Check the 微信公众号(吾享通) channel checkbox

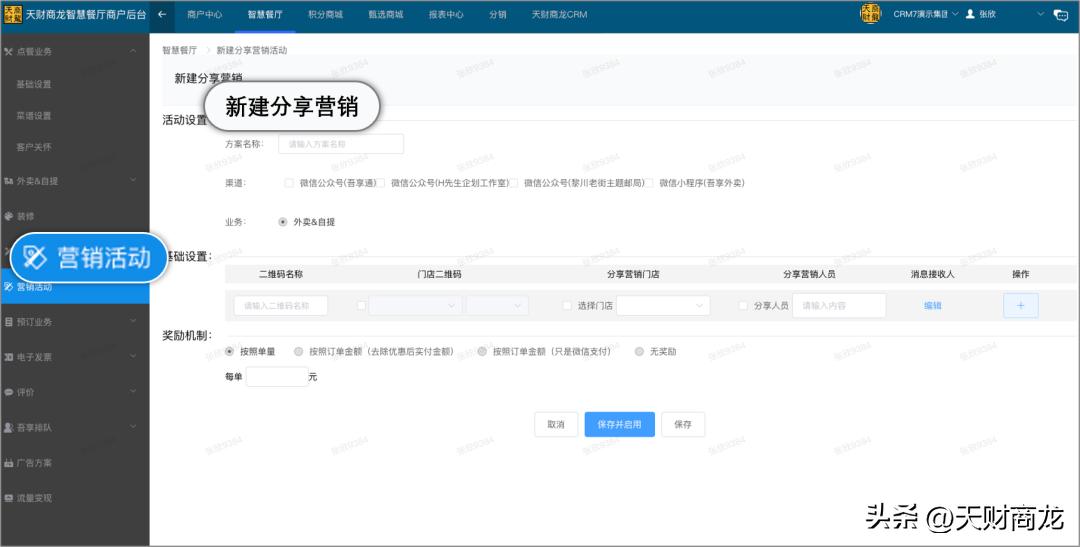click(289, 183)
